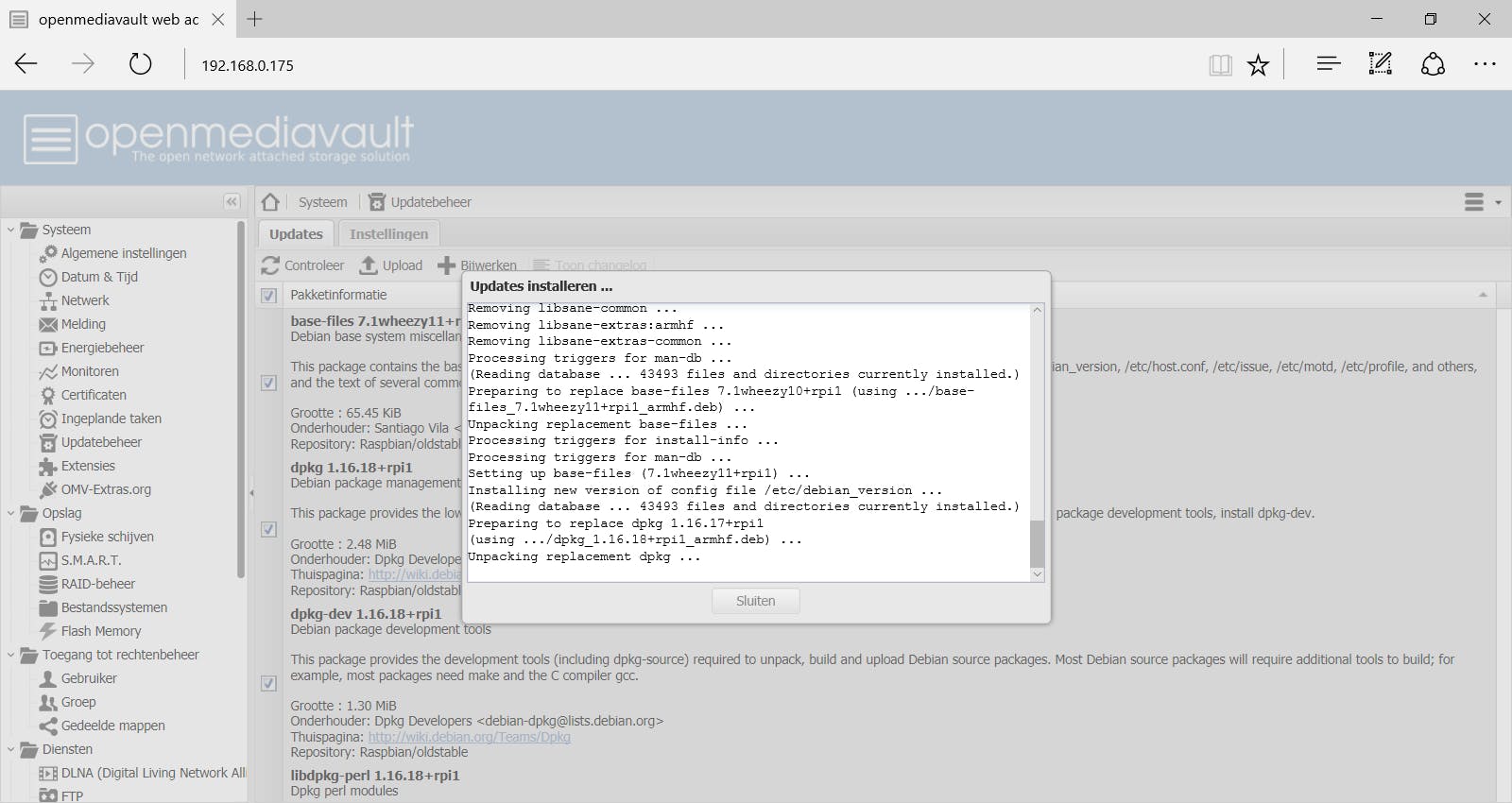Click the browser back button
Viewport: 1512px width, 803px height.
pos(26,64)
